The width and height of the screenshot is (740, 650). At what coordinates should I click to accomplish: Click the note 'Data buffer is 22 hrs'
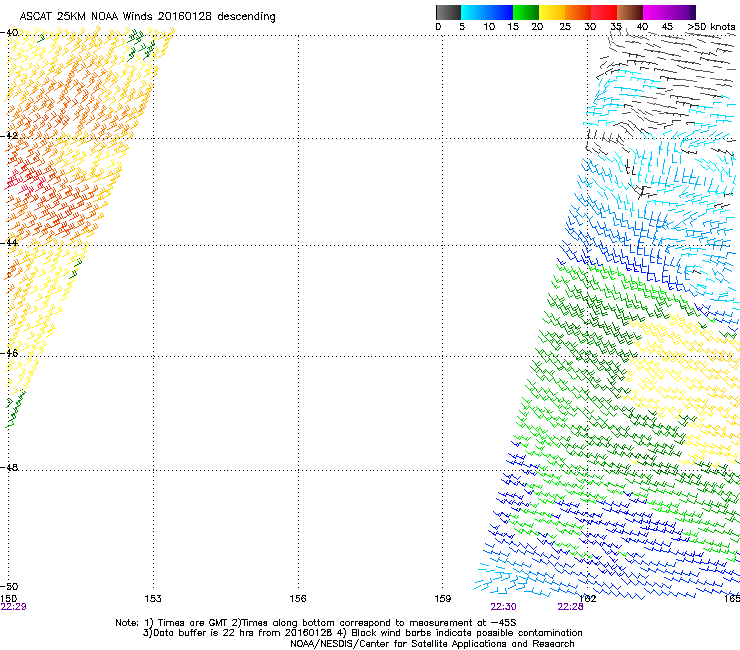(203, 633)
